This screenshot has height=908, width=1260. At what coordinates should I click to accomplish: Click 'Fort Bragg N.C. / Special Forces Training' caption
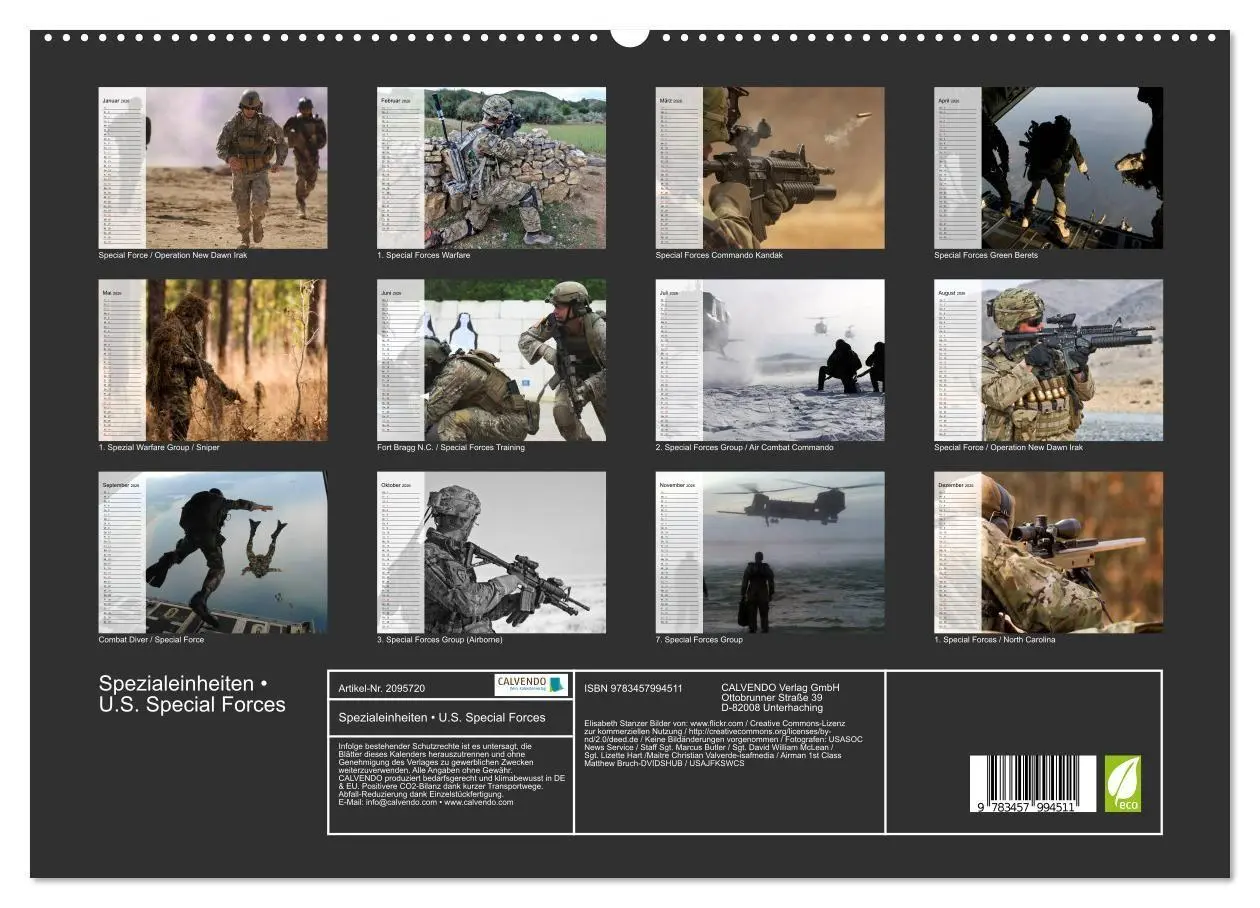tap(451, 447)
